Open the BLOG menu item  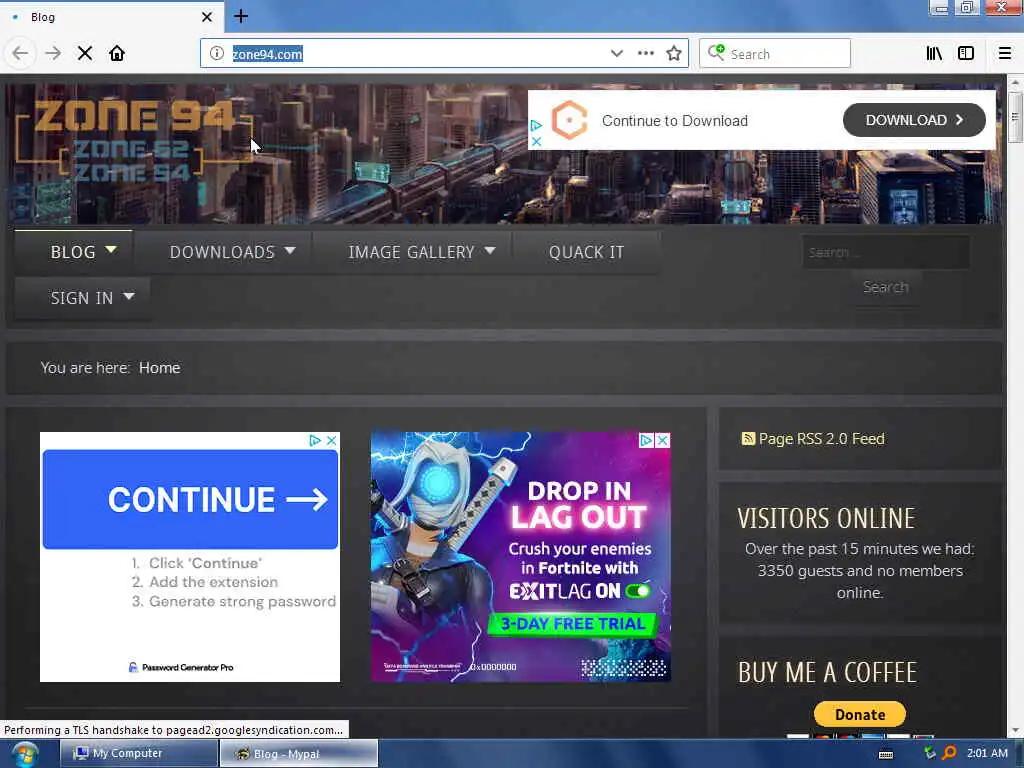73,252
